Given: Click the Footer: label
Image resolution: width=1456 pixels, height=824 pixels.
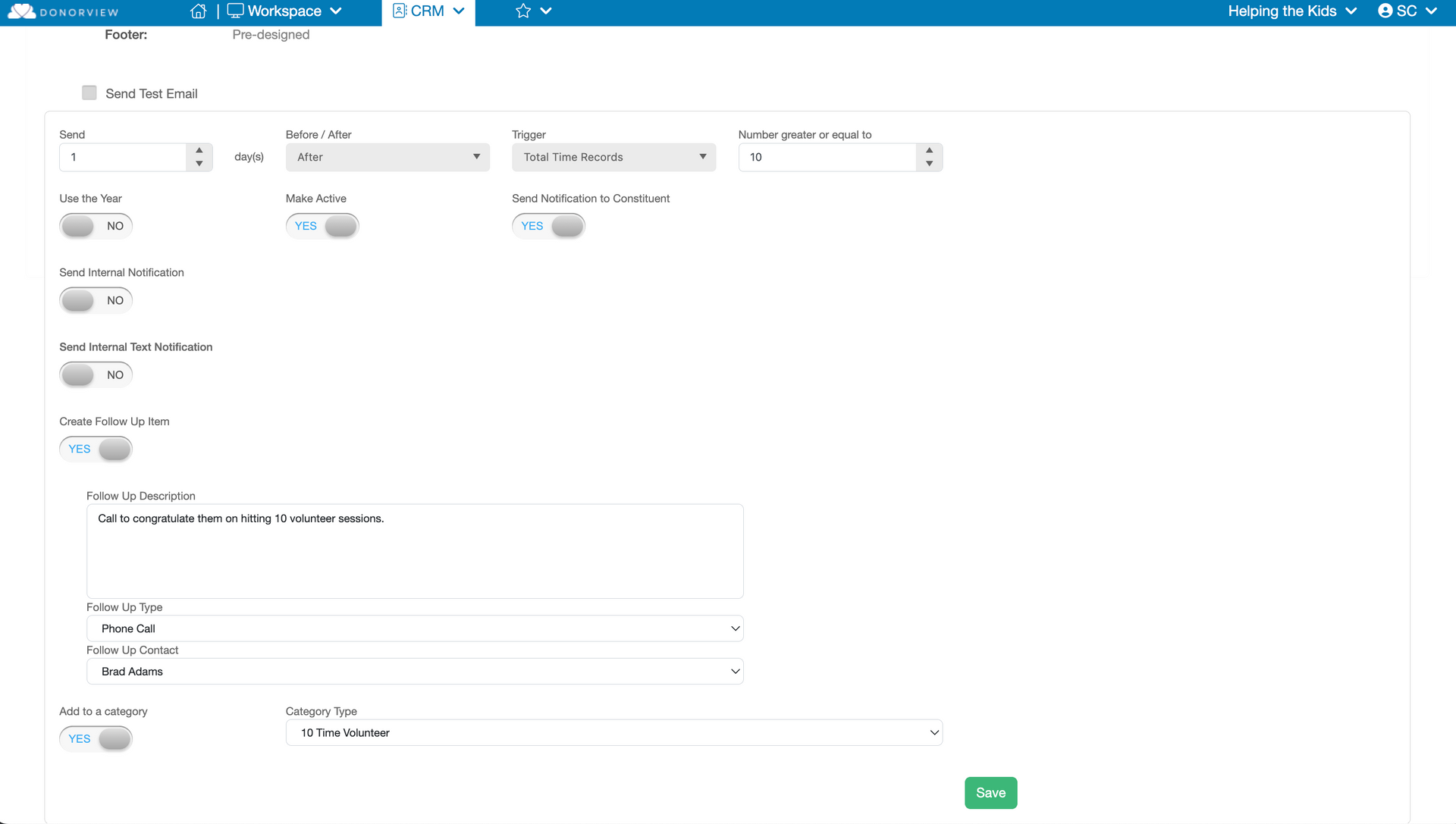Looking at the screenshot, I should [x=126, y=35].
